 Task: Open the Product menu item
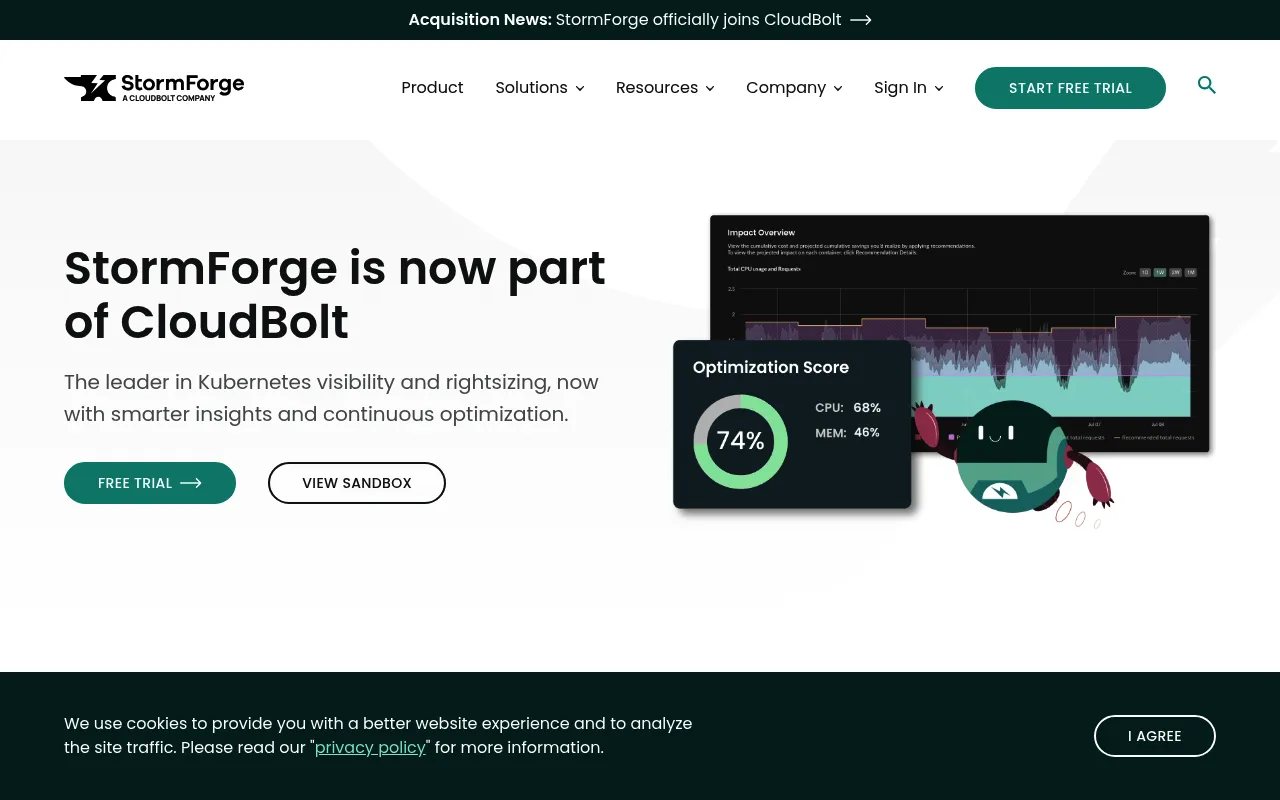pos(432,88)
